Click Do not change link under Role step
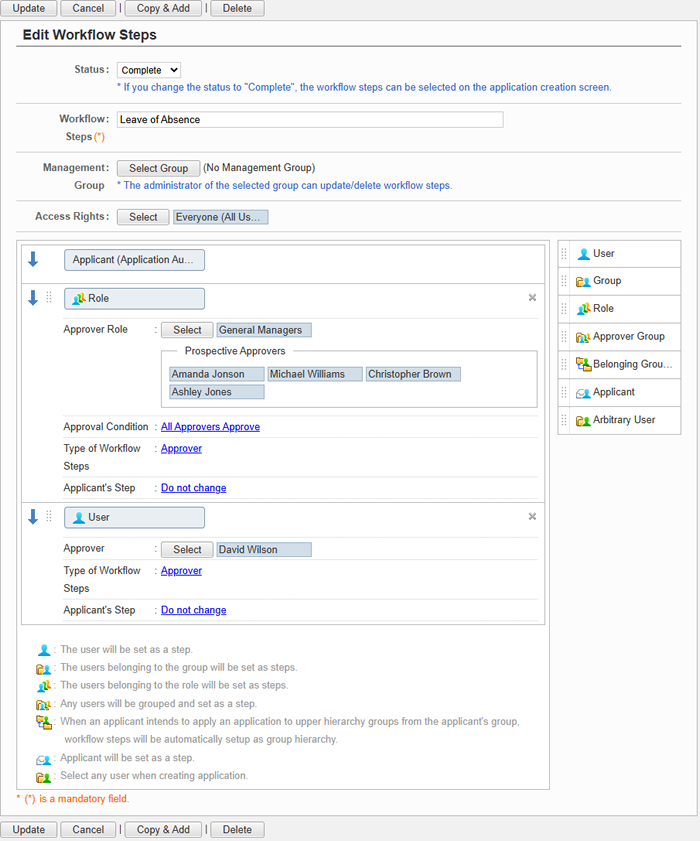This screenshot has height=841, width=700. coord(193,488)
